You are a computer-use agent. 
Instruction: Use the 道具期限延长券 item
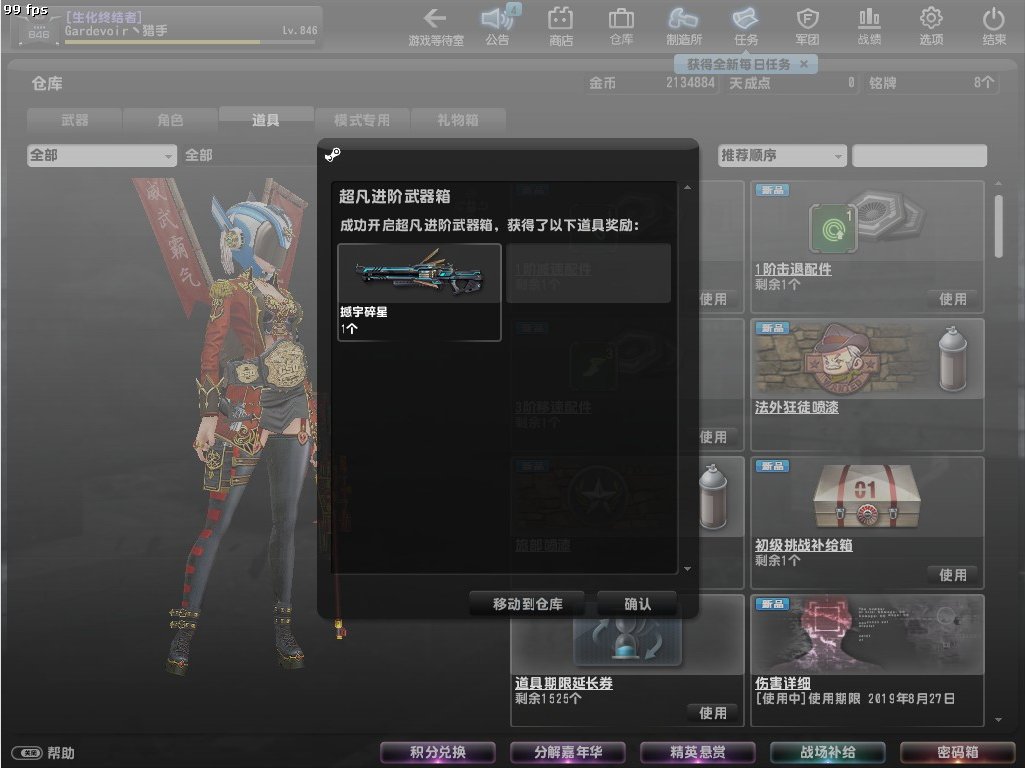click(712, 713)
